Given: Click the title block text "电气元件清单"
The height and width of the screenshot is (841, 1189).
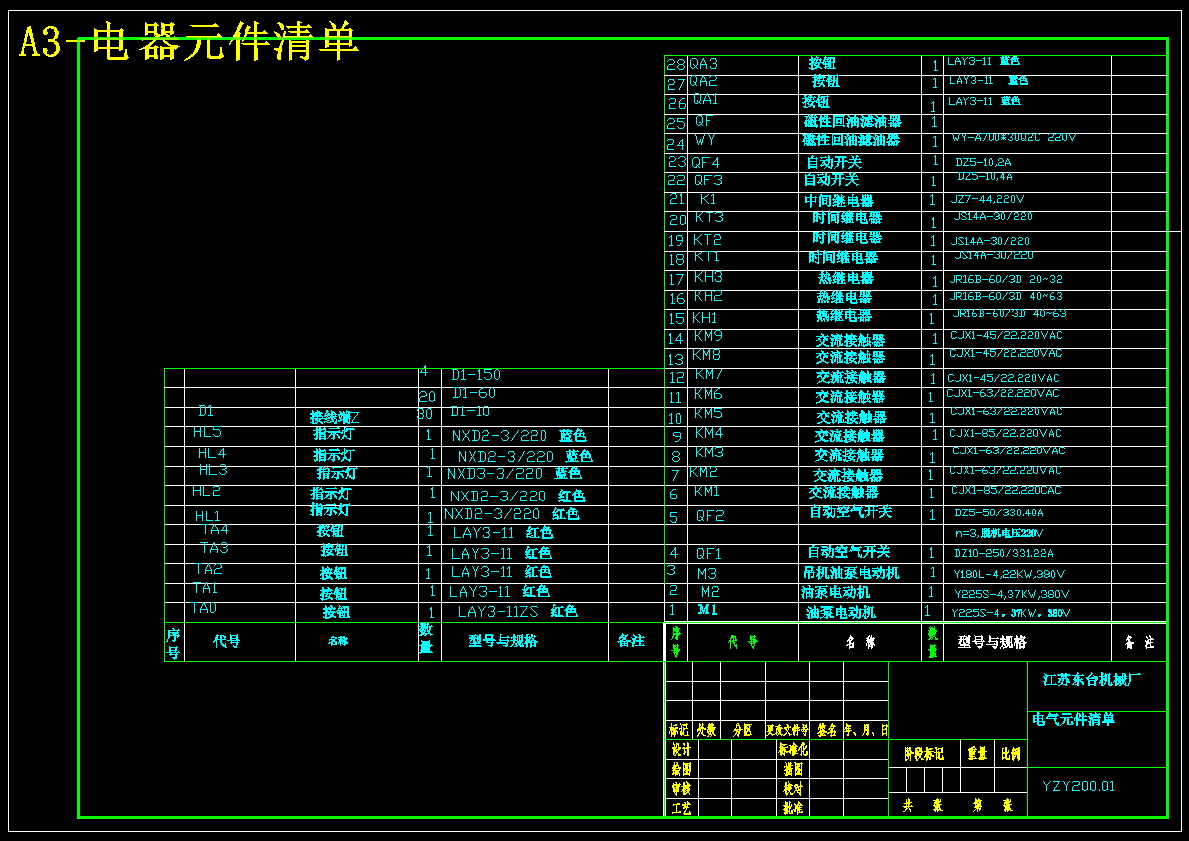Looking at the screenshot, I should [x=1073, y=719].
